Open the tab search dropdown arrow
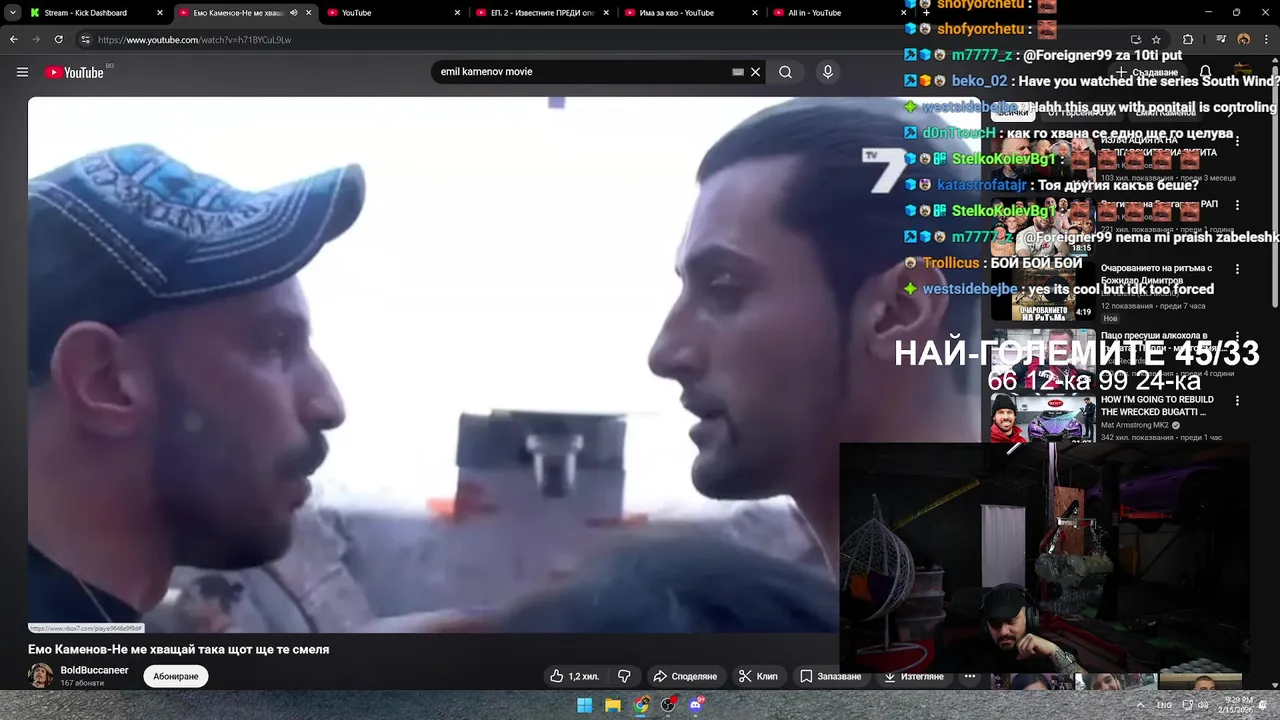Viewport: 1280px width, 720px height. tap(13, 13)
